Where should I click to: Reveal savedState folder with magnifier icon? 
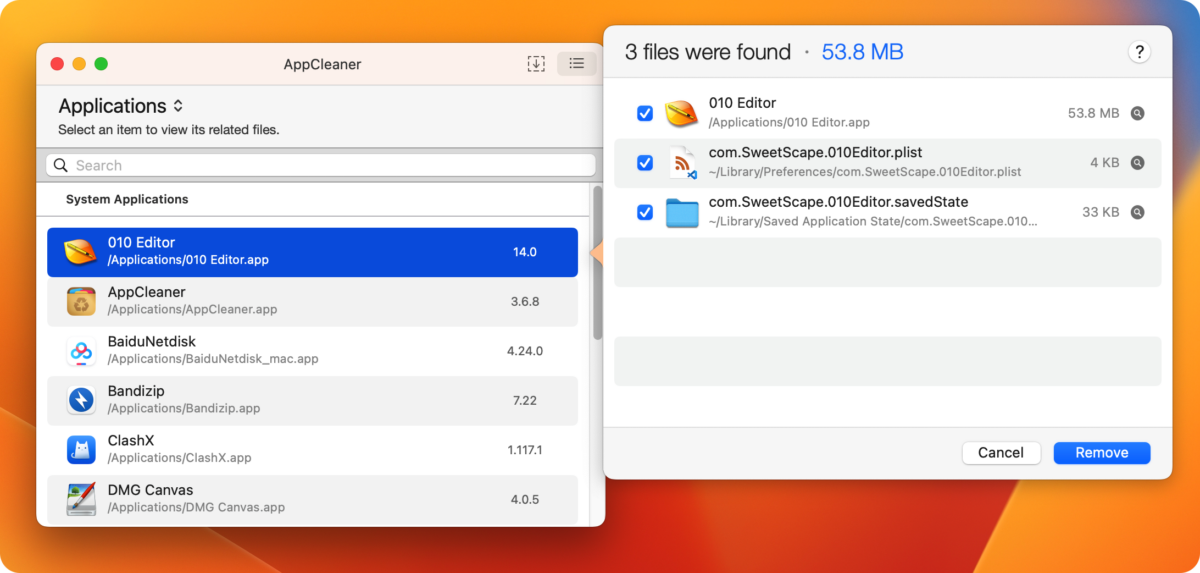pos(1137,212)
